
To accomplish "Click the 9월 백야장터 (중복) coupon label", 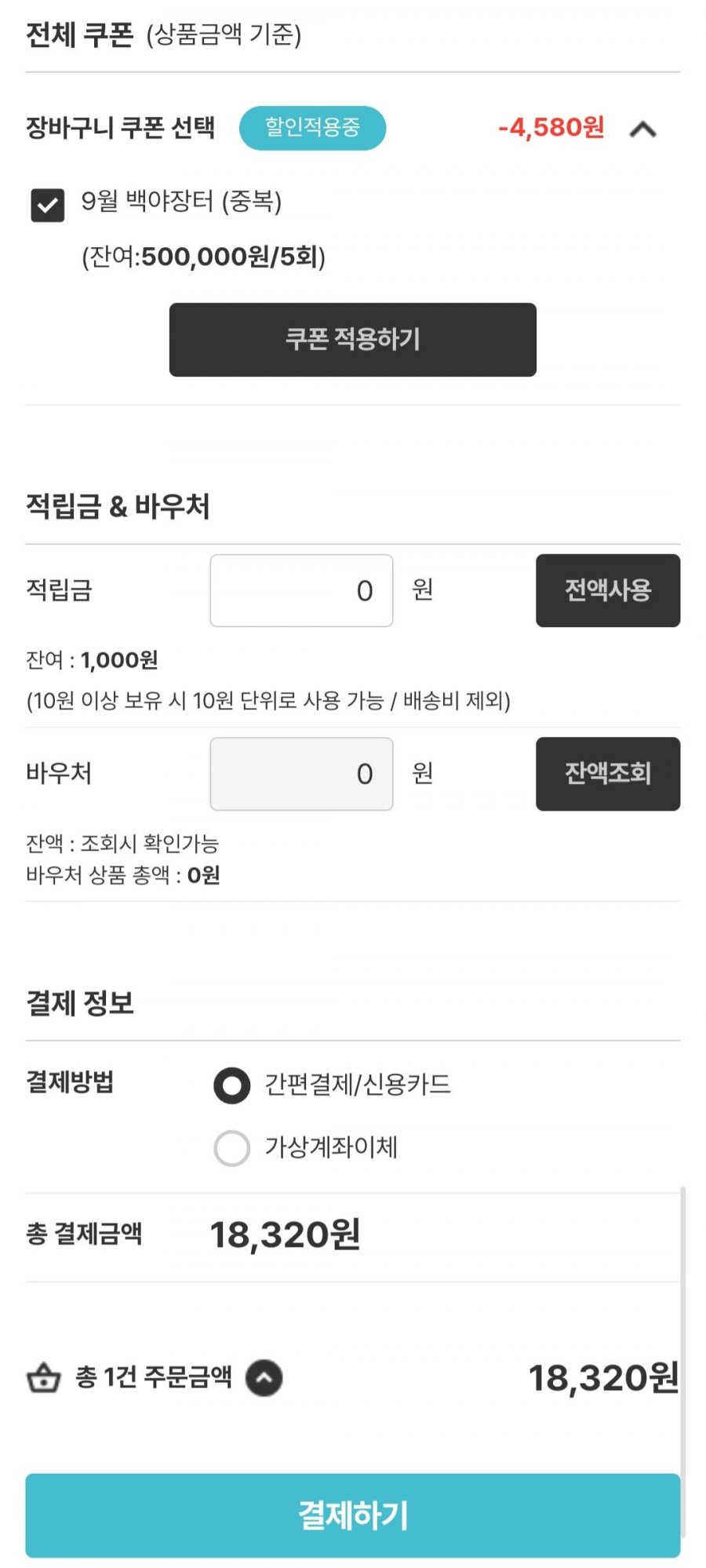I will click(181, 202).
